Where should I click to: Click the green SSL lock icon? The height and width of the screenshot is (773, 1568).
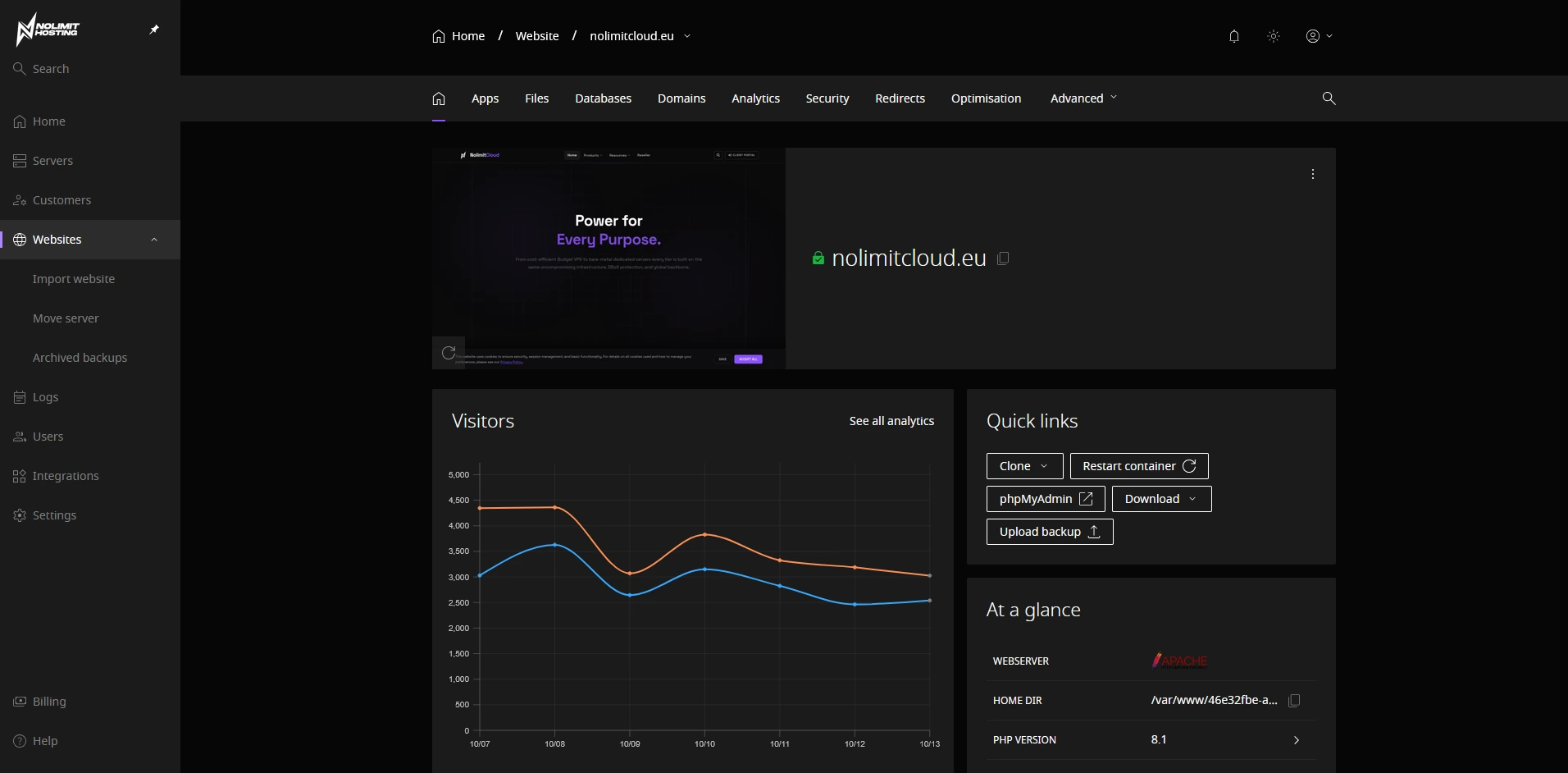click(x=818, y=258)
